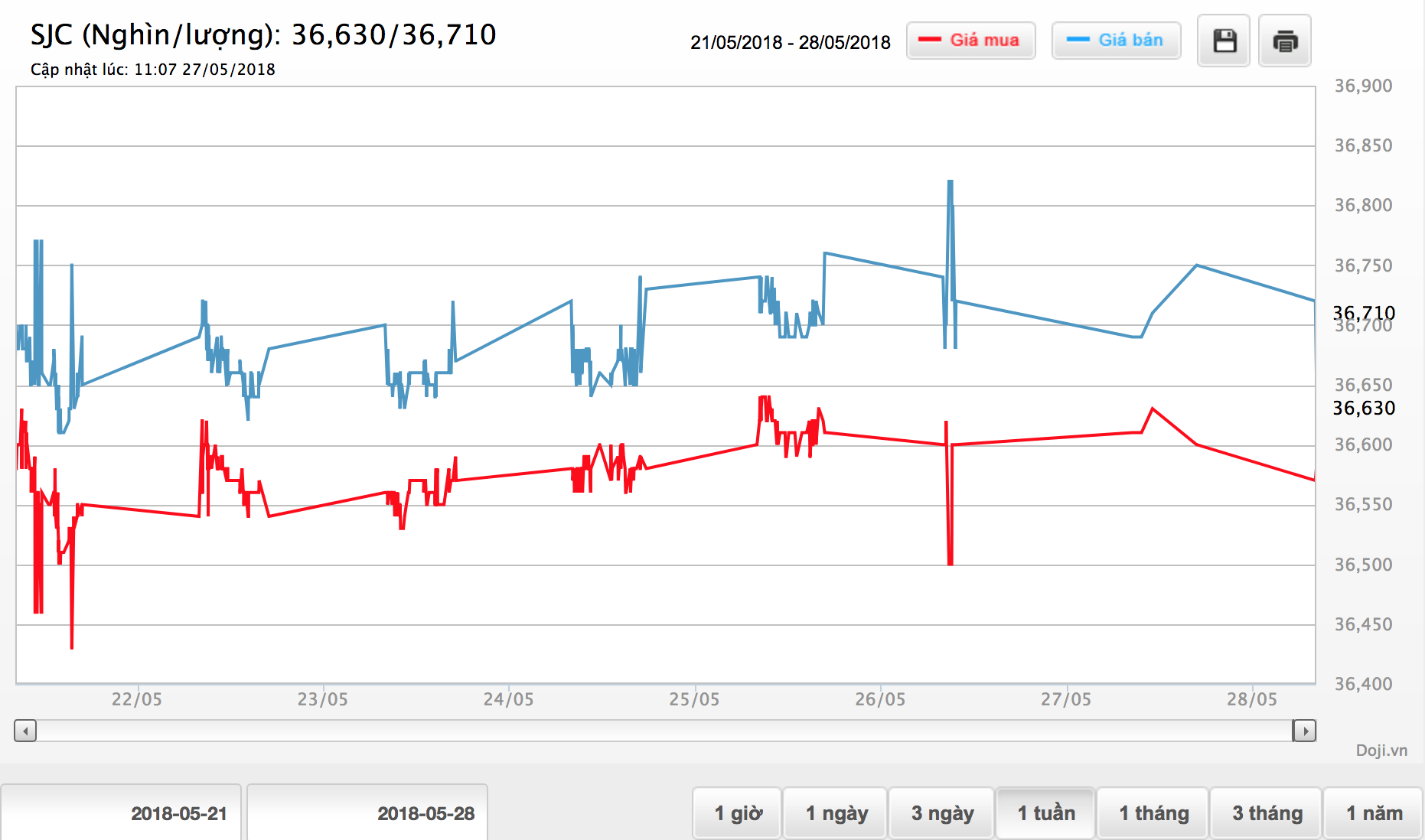Click the 26/05 x-axis label
The width and height of the screenshot is (1425, 840).
click(x=881, y=699)
